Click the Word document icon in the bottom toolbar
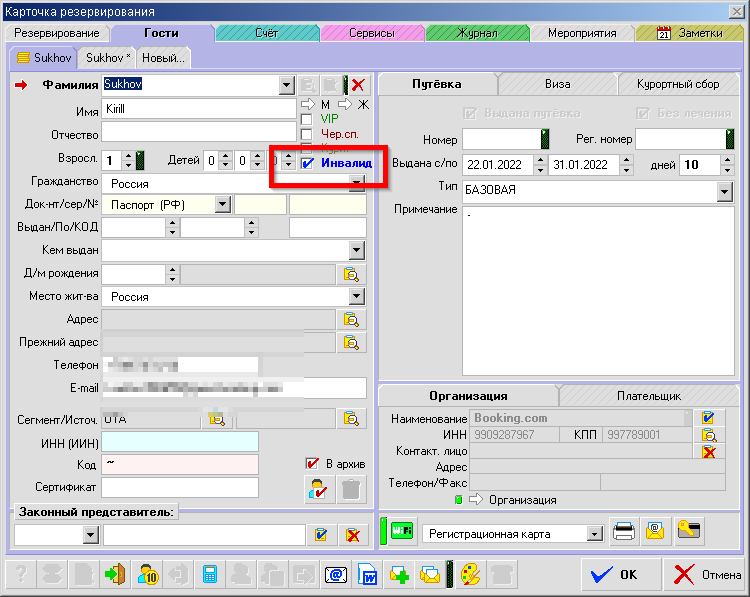The height and width of the screenshot is (597, 750). click(368, 575)
